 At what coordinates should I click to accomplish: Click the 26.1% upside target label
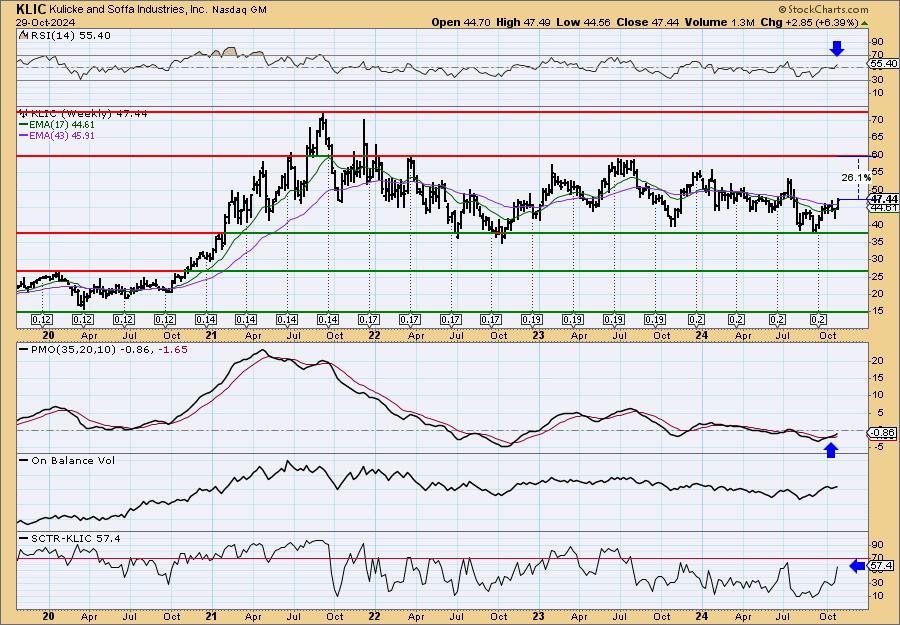(x=855, y=178)
